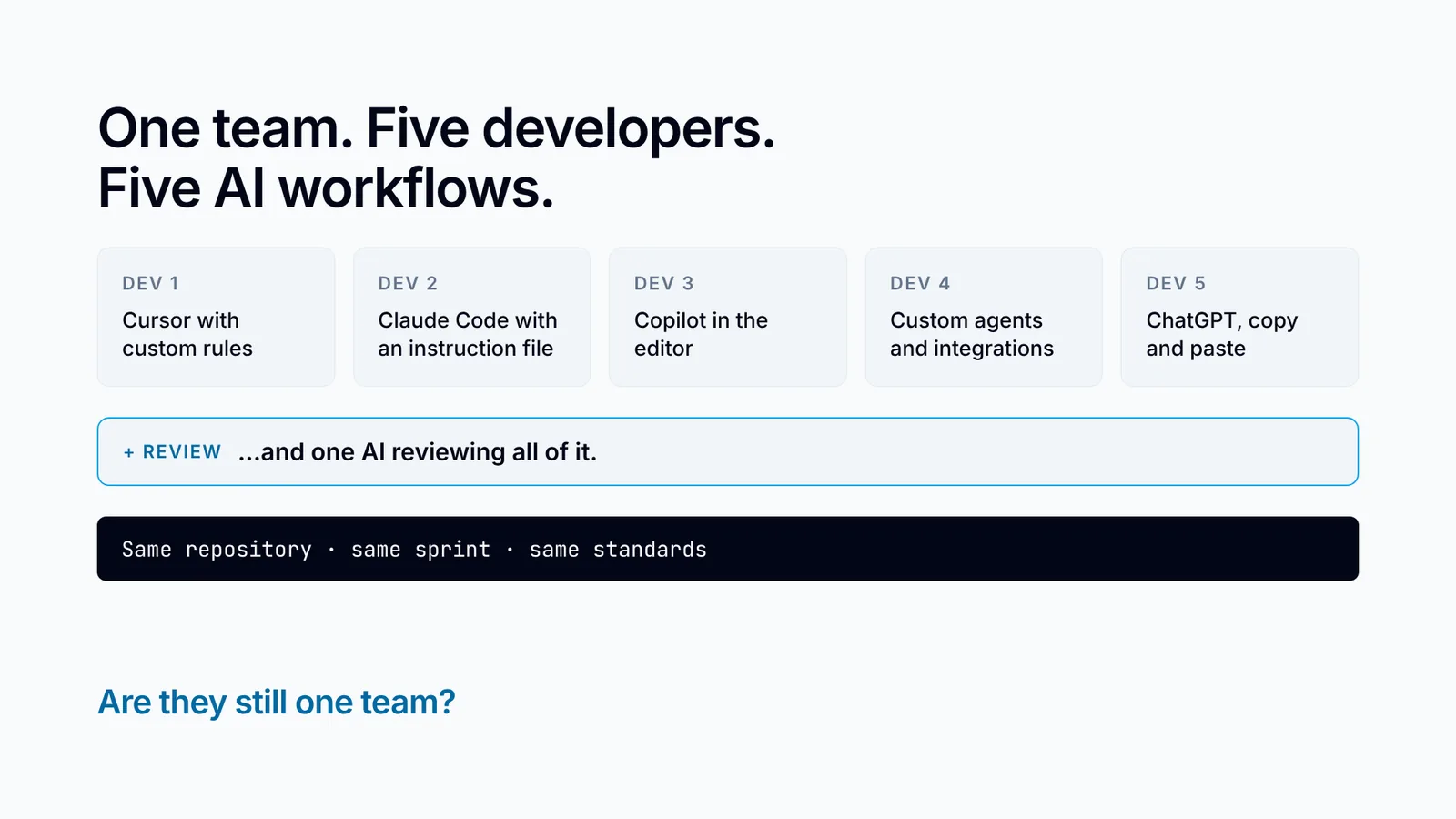Click the question "Are they still one team?"
This screenshot has height=819, width=1456.
point(277,703)
